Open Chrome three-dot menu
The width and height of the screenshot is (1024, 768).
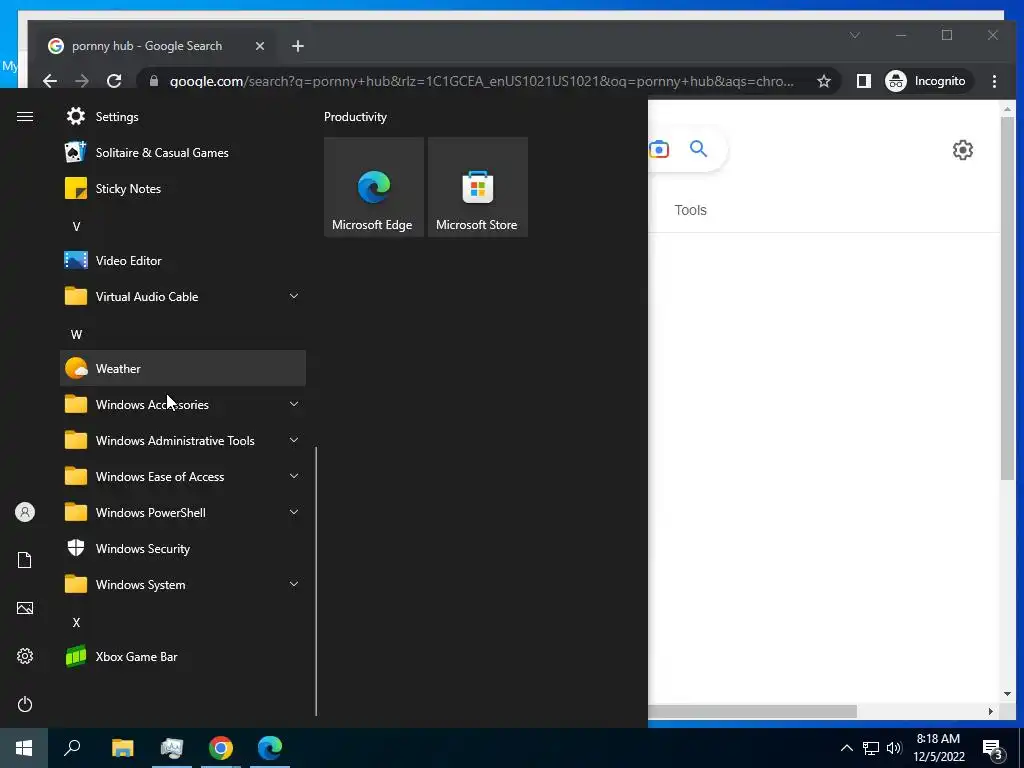tap(994, 81)
